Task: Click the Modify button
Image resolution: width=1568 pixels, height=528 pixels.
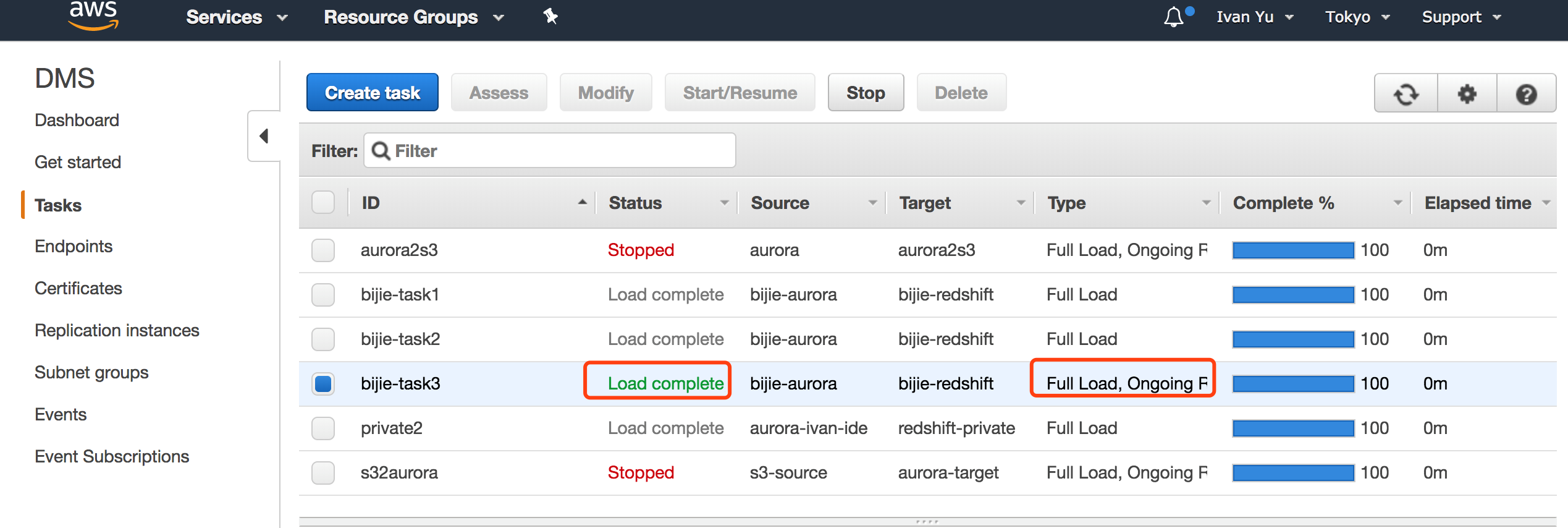Action: click(606, 93)
